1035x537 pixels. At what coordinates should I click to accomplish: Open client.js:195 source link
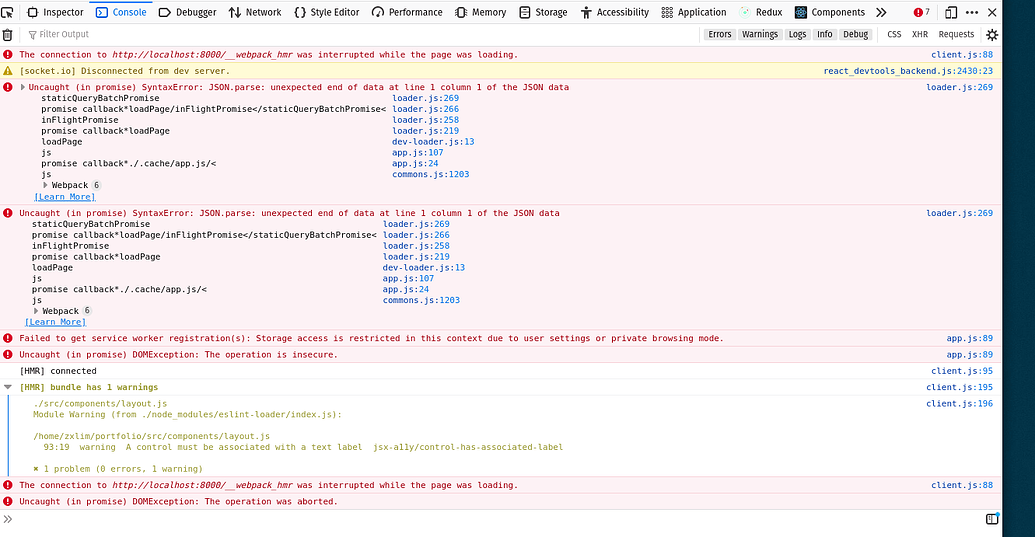[959, 387]
